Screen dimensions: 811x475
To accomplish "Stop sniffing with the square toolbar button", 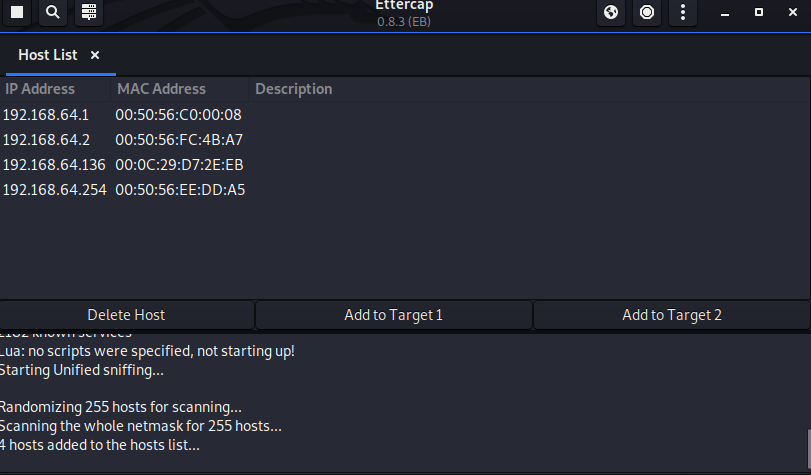I will (16, 12).
